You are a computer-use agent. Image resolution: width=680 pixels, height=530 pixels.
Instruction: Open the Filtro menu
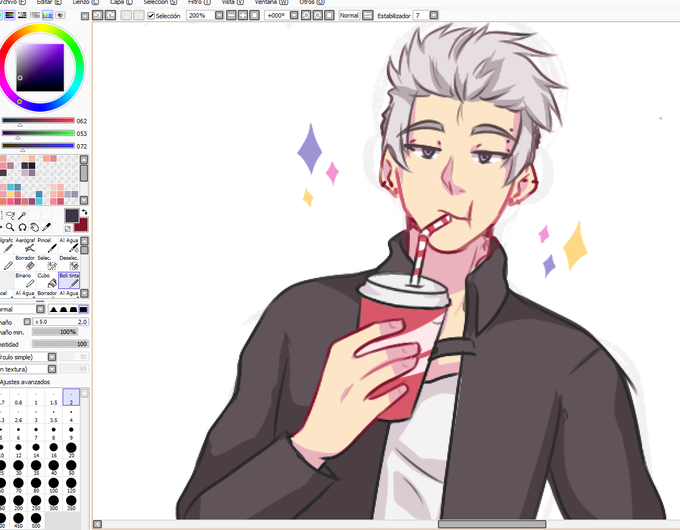click(199, 2)
